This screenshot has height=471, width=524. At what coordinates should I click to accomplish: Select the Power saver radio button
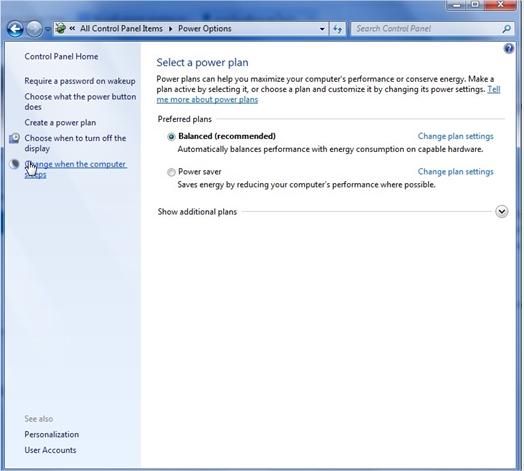point(171,172)
